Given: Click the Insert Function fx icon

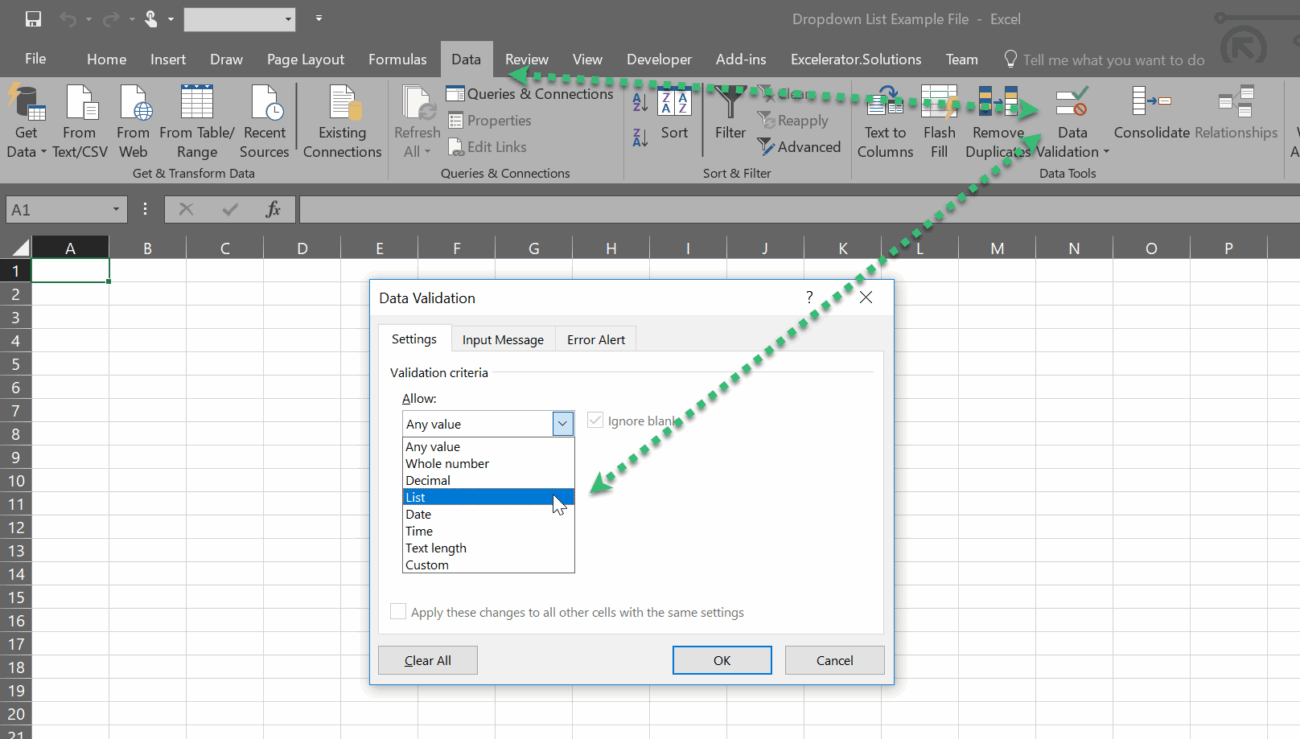Looking at the screenshot, I should click(x=273, y=210).
